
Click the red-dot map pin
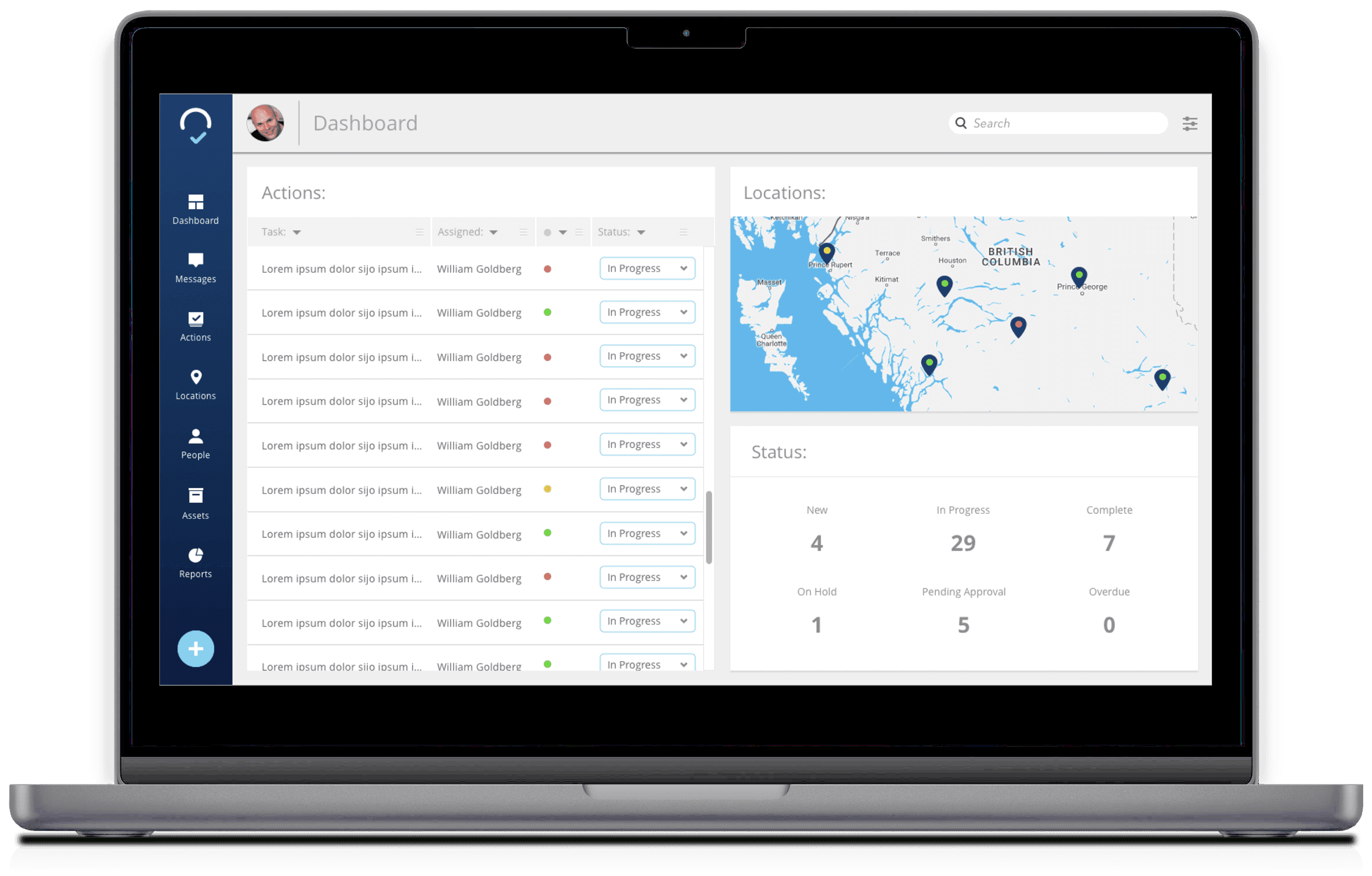(1018, 326)
